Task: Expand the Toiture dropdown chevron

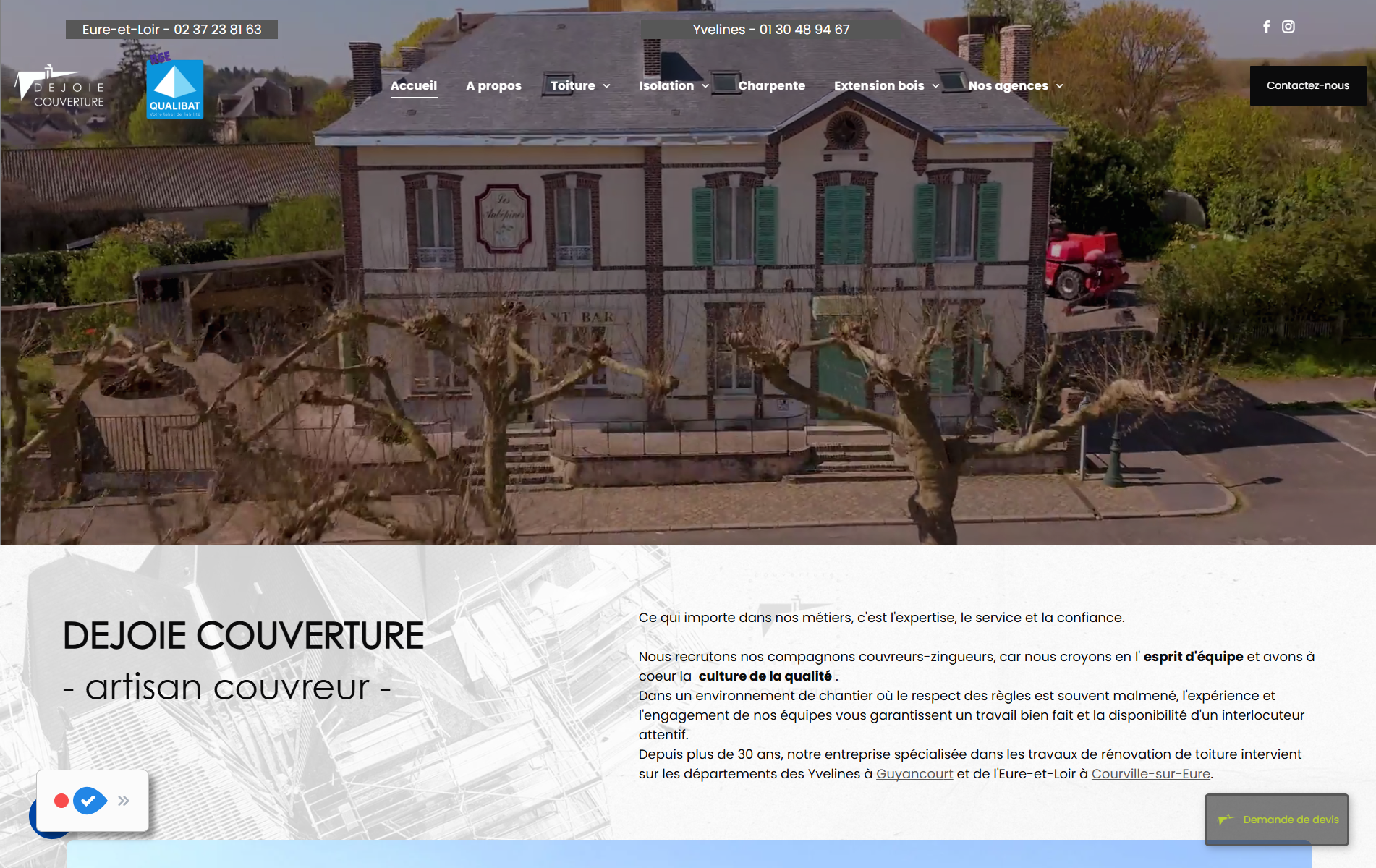Action: [606, 86]
